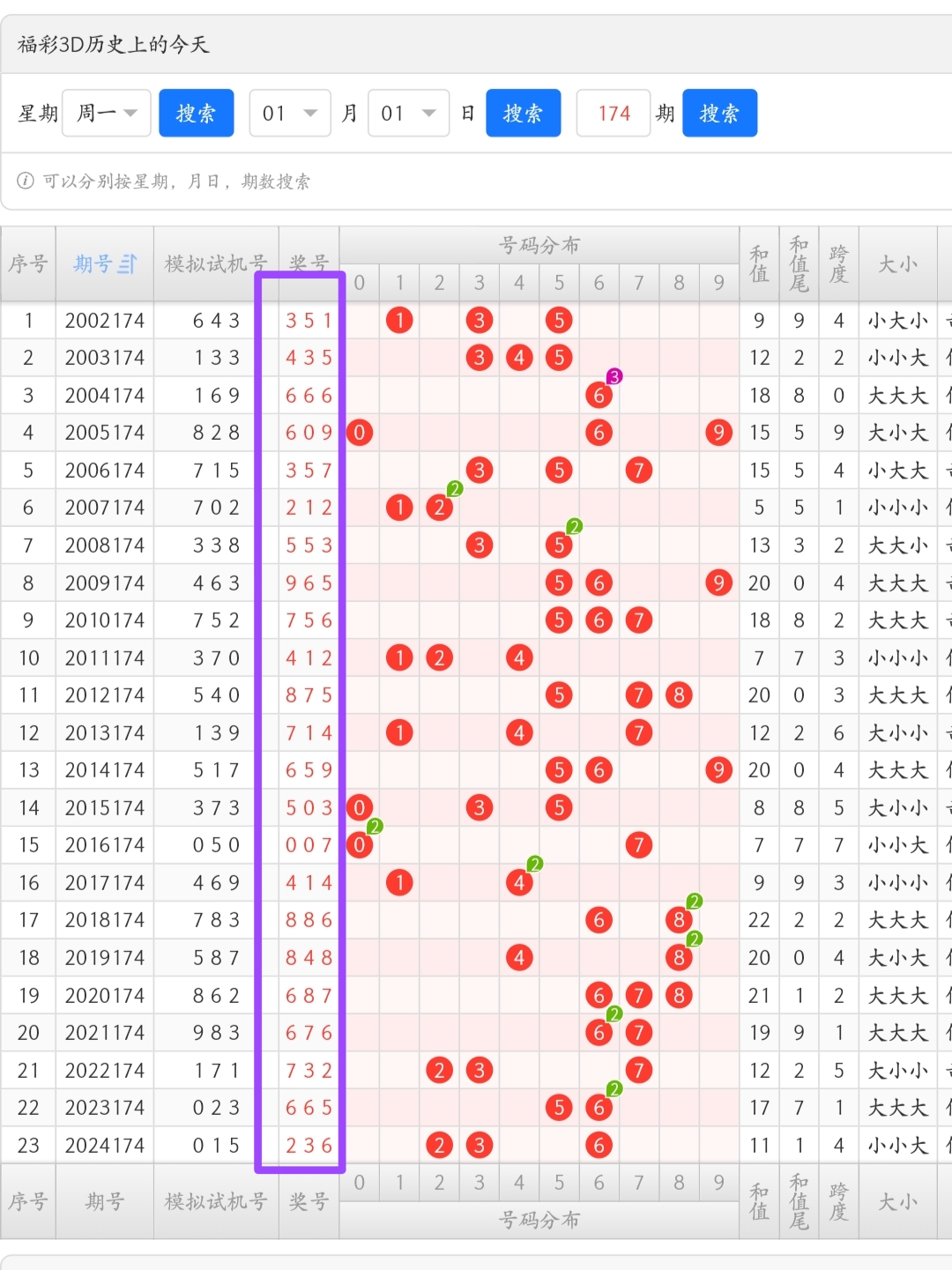Select issue number 2023174
952x1270 pixels.
click(x=105, y=1108)
